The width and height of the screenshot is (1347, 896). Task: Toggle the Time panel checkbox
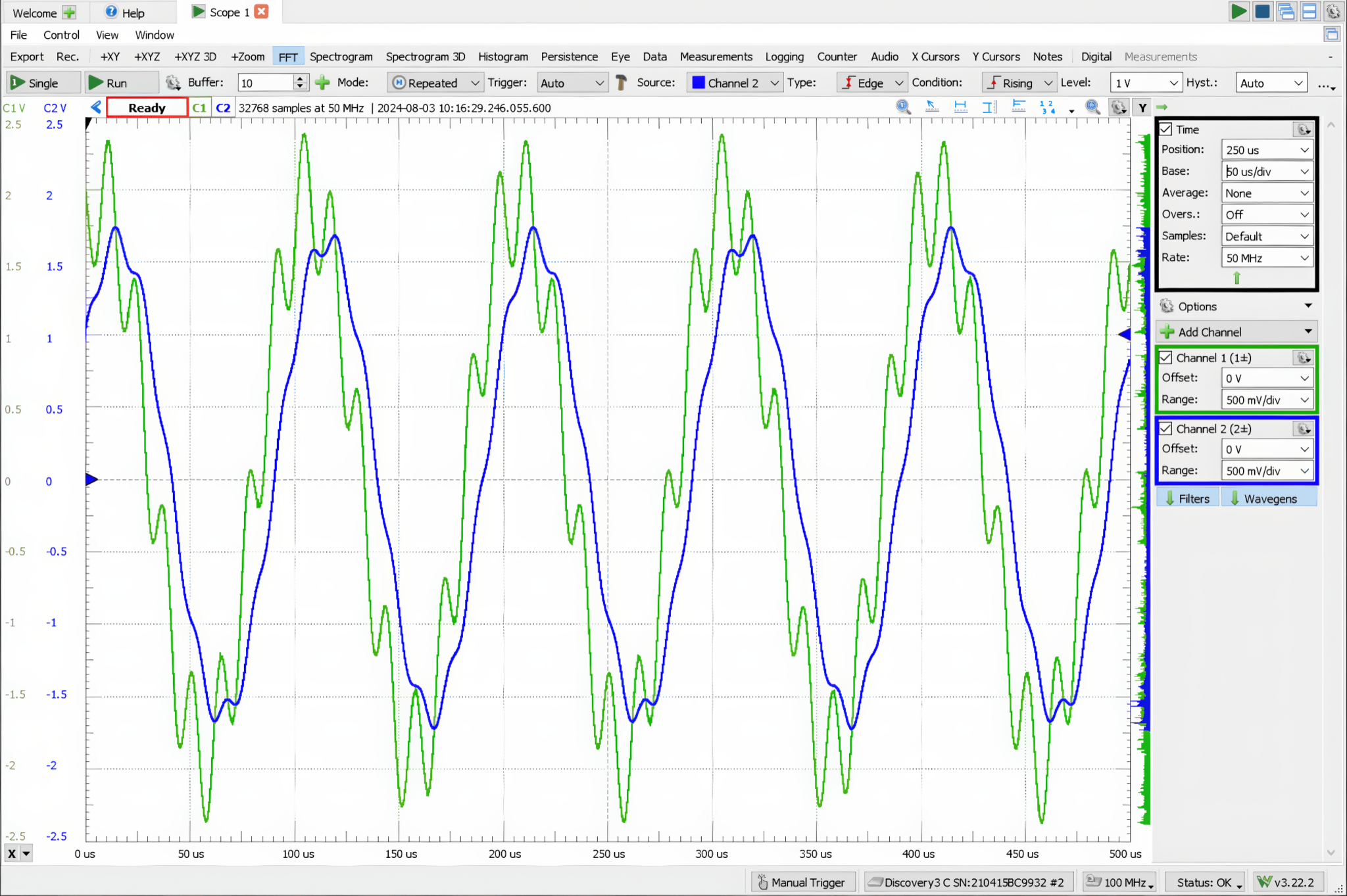[1166, 129]
